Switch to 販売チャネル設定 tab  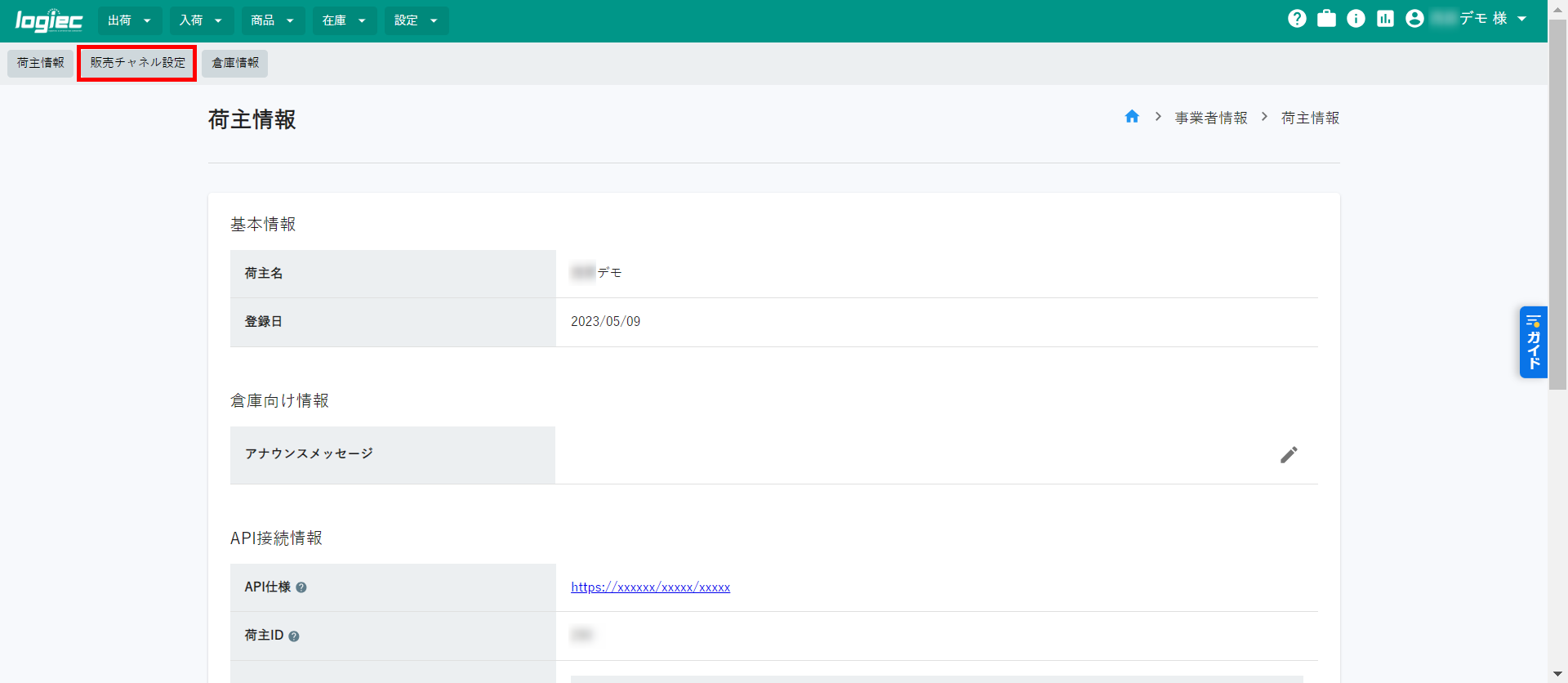[137, 63]
